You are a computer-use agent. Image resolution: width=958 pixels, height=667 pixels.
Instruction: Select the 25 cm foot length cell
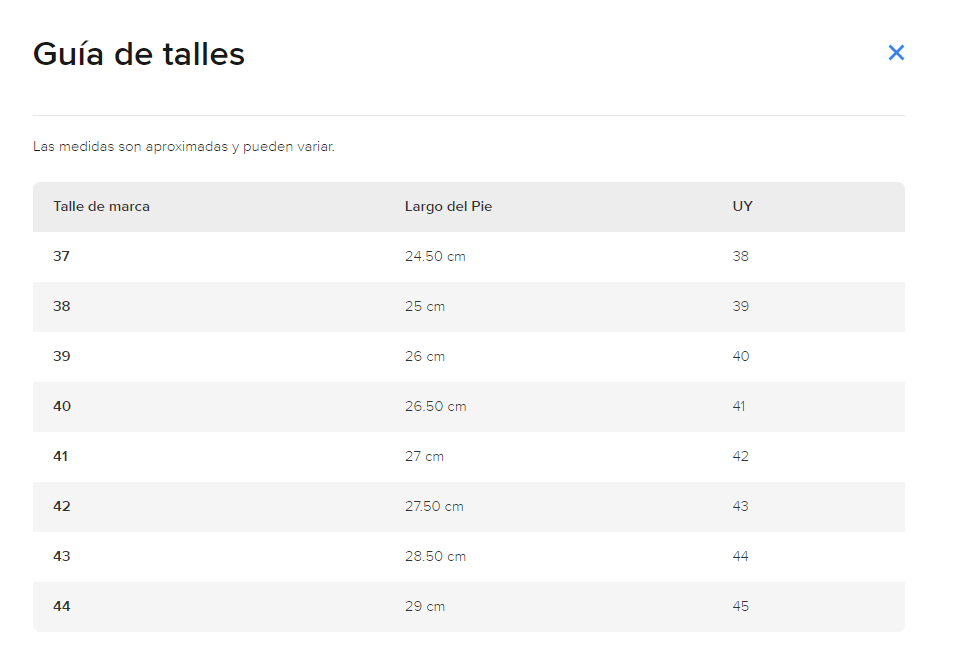coord(425,307)
